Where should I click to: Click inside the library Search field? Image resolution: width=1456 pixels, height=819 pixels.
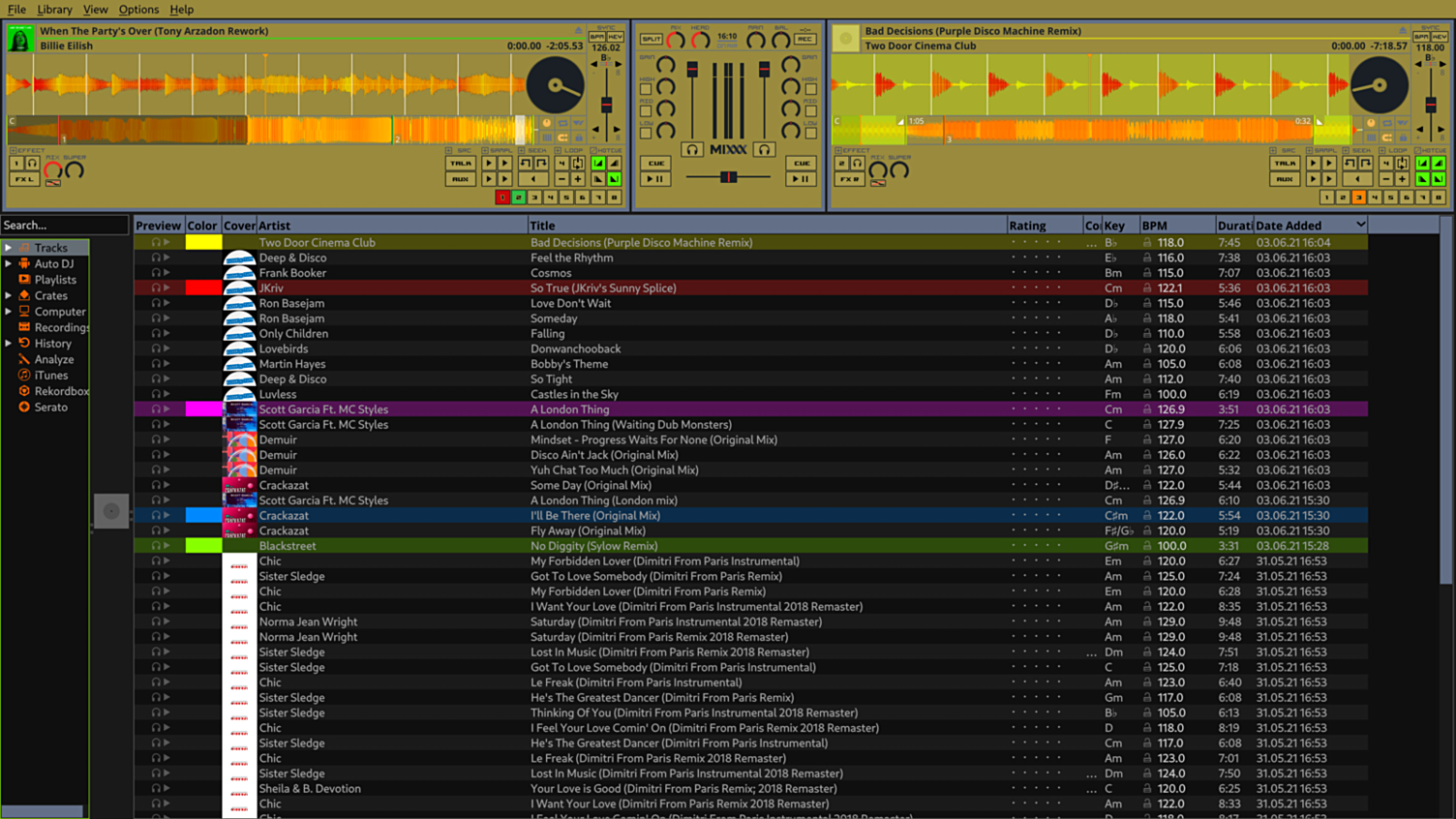63,224
